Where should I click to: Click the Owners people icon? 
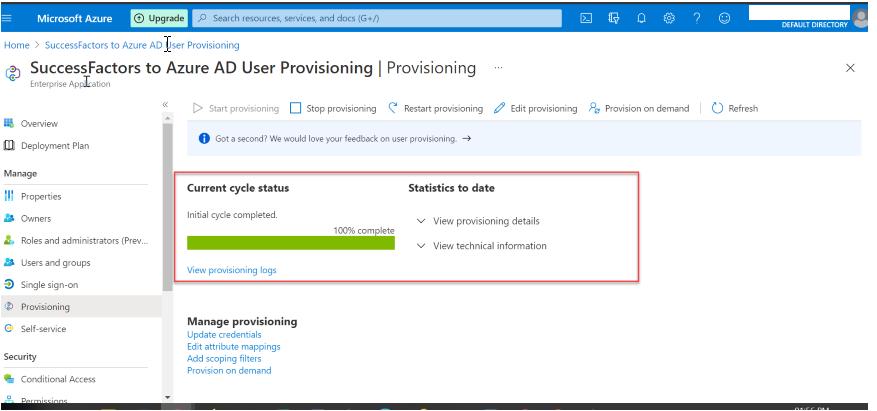coord(8,218)
